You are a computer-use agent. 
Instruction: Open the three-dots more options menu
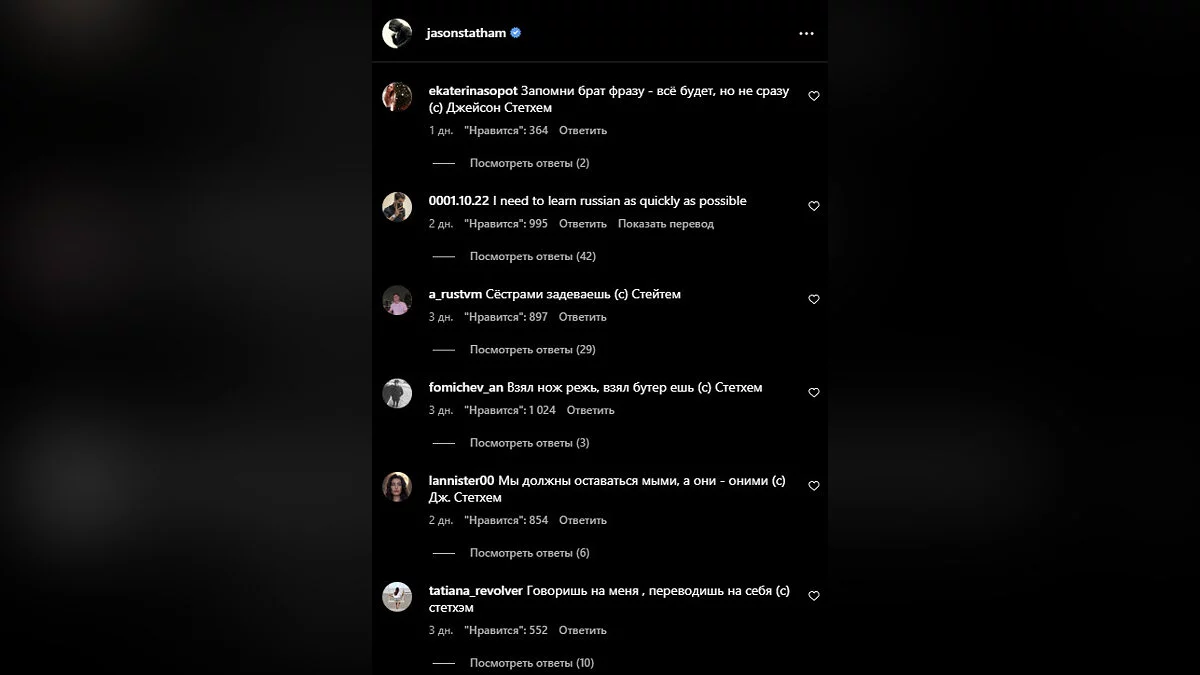pos(806,33)
